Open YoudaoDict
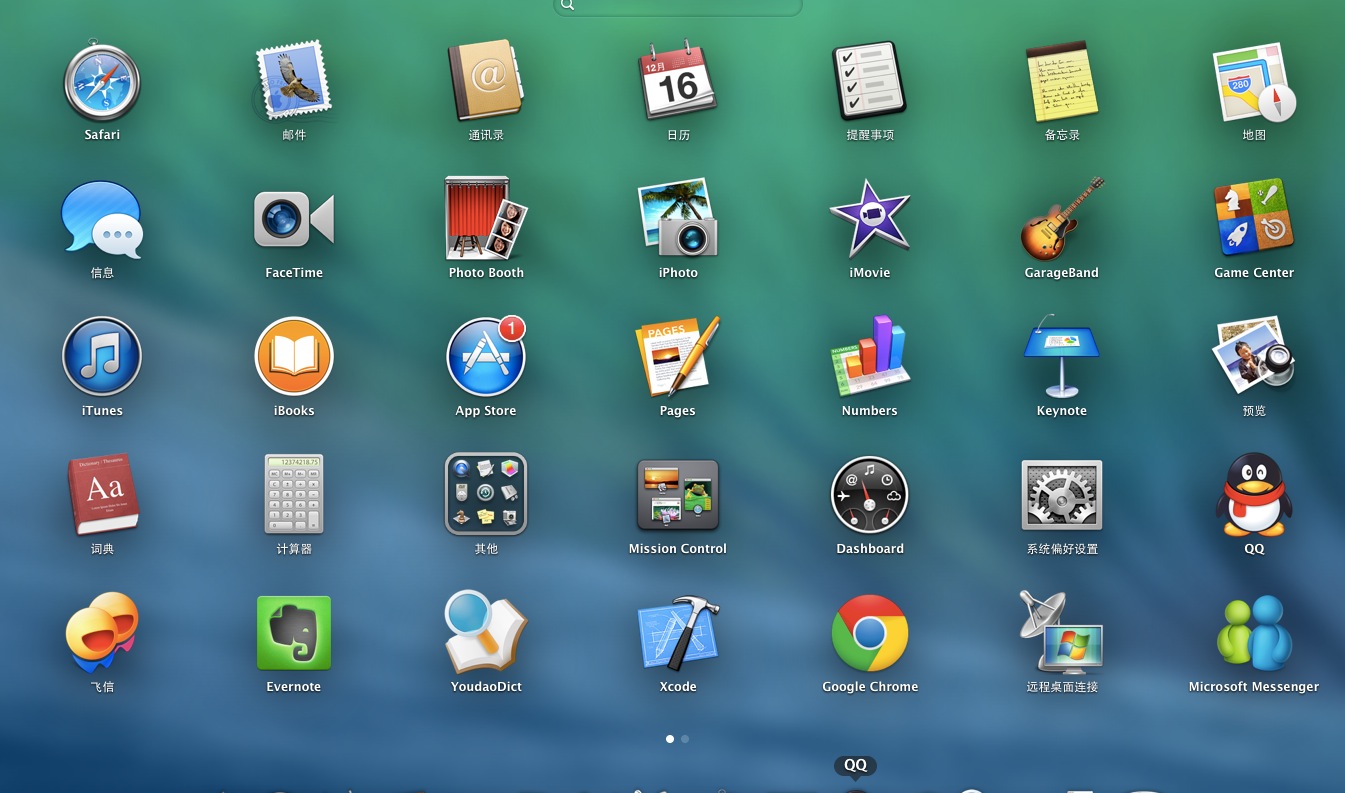Screen dimensions: 1345x793 486,633
